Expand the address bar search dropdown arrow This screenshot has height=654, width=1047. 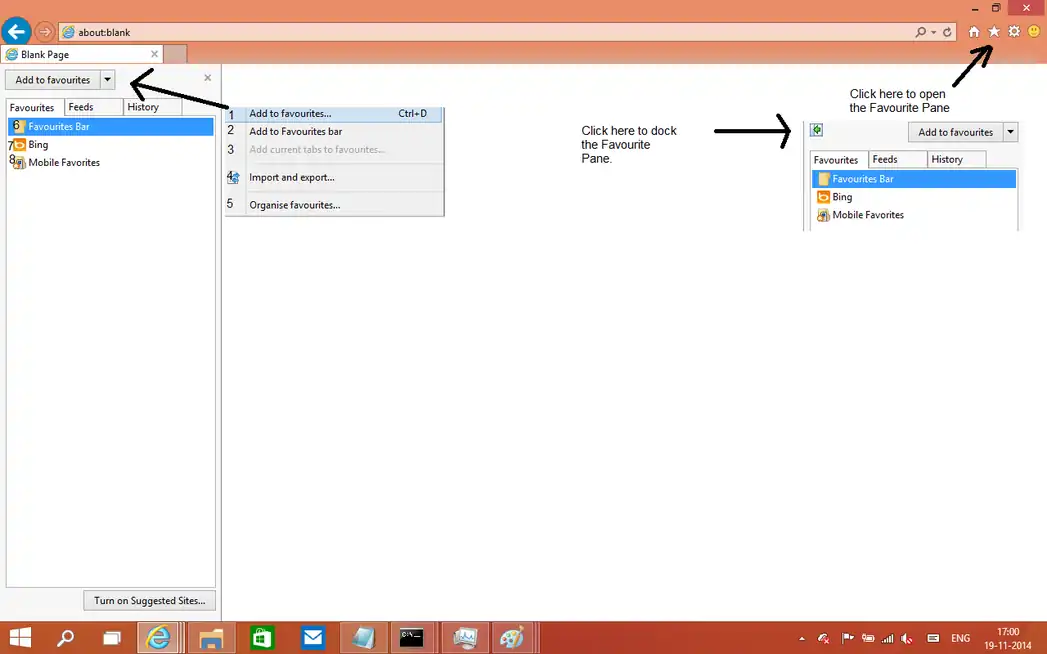point(933,32)
